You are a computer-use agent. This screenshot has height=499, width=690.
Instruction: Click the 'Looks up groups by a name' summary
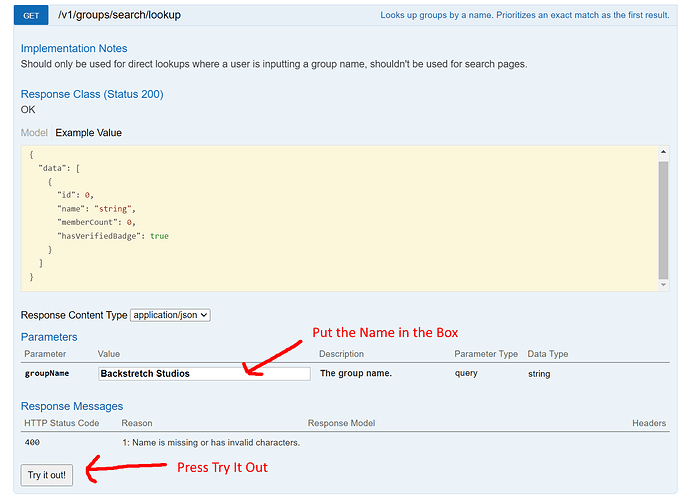coord(525,15)
